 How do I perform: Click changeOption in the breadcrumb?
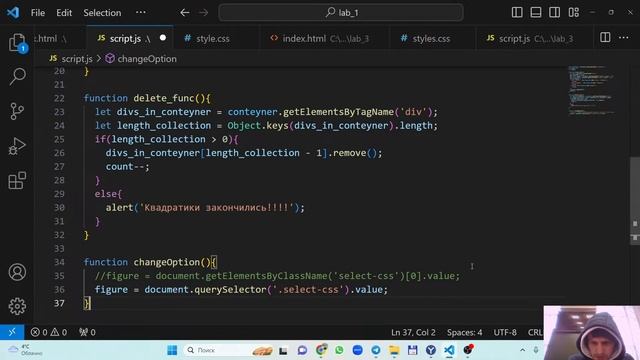point(147,59)
